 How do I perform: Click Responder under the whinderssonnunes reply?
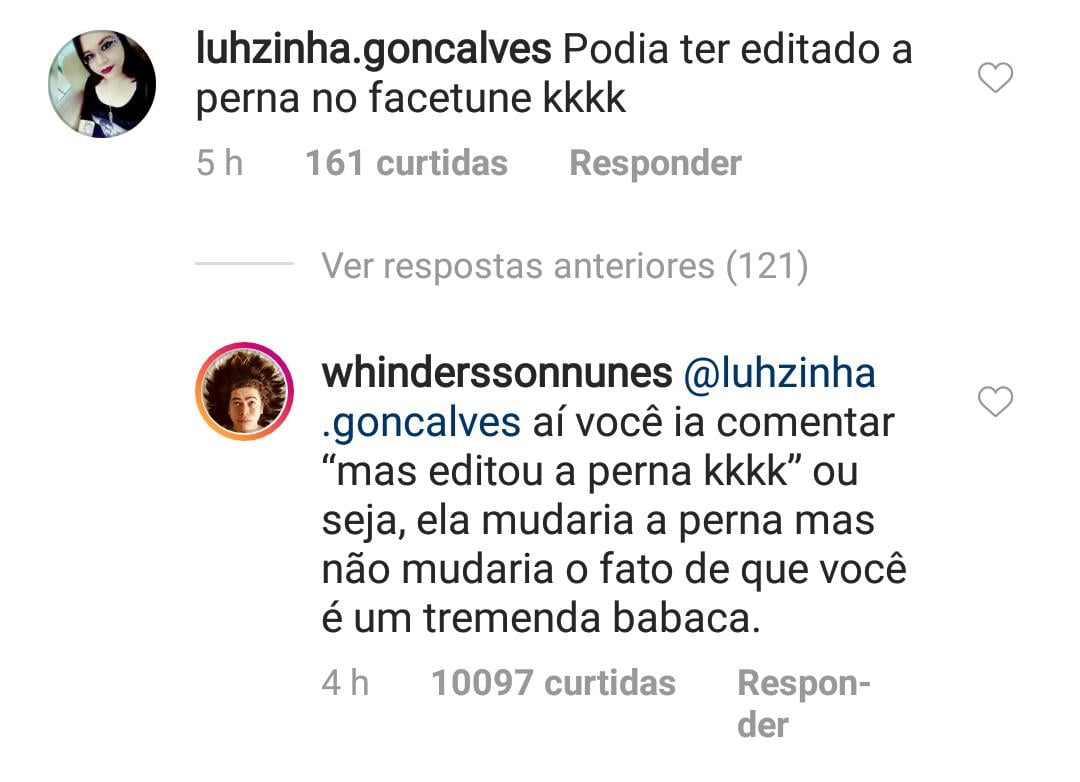[804, 703]
